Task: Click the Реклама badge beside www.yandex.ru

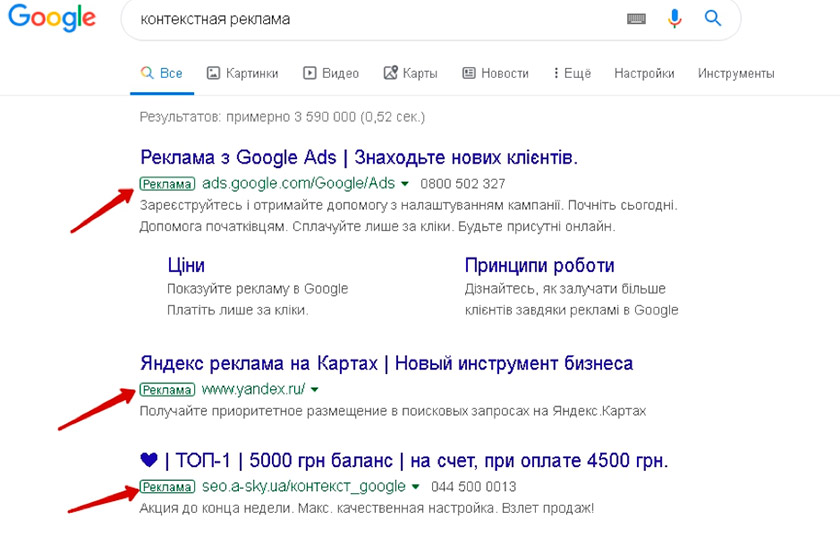Action: pyautogui.click(x=167, y=390)
